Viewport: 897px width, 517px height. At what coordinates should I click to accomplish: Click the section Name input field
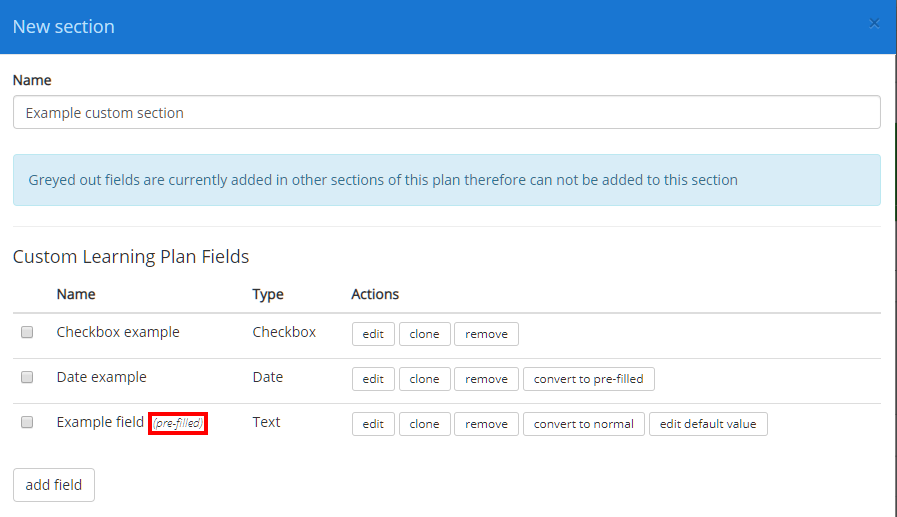coord(447,112)
